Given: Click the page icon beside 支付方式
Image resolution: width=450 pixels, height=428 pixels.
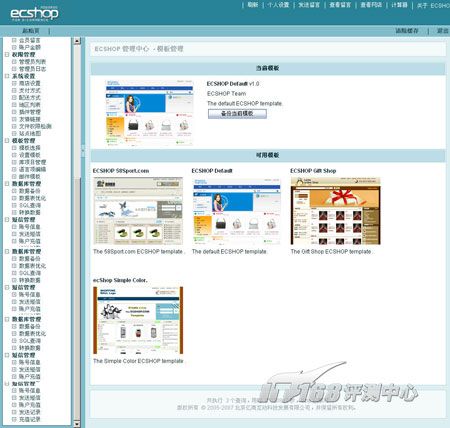Looking at the screenshot, I should click(x=14, y=90).
